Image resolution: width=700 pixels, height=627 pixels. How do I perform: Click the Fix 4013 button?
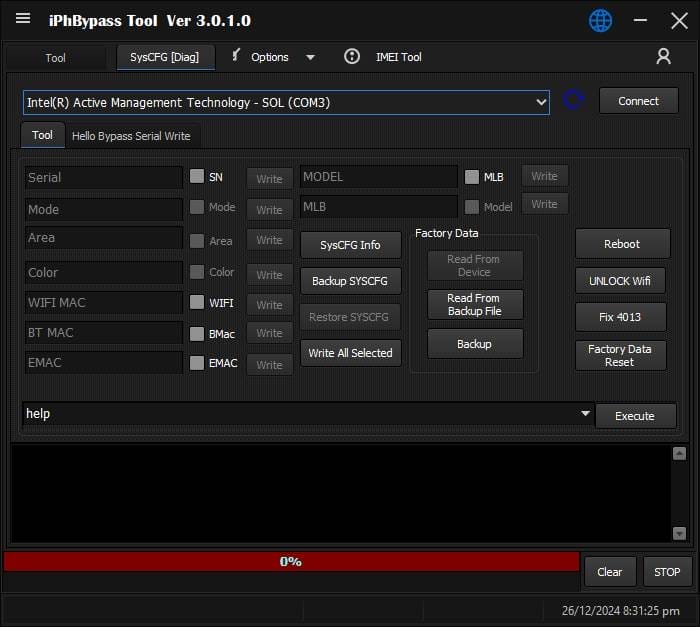620,317
